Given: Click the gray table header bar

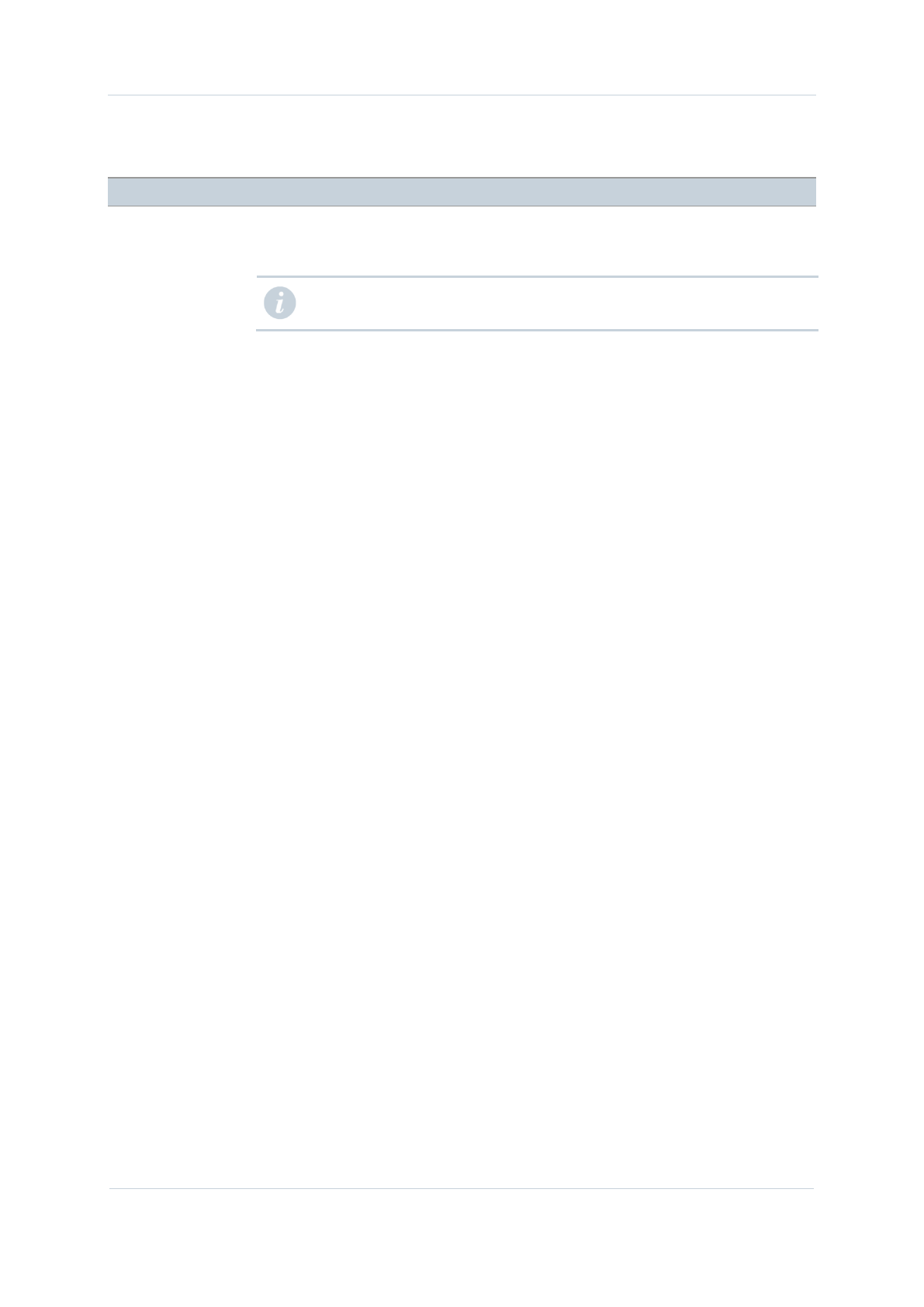Looking at the screenshot, I should click(462, 192).
